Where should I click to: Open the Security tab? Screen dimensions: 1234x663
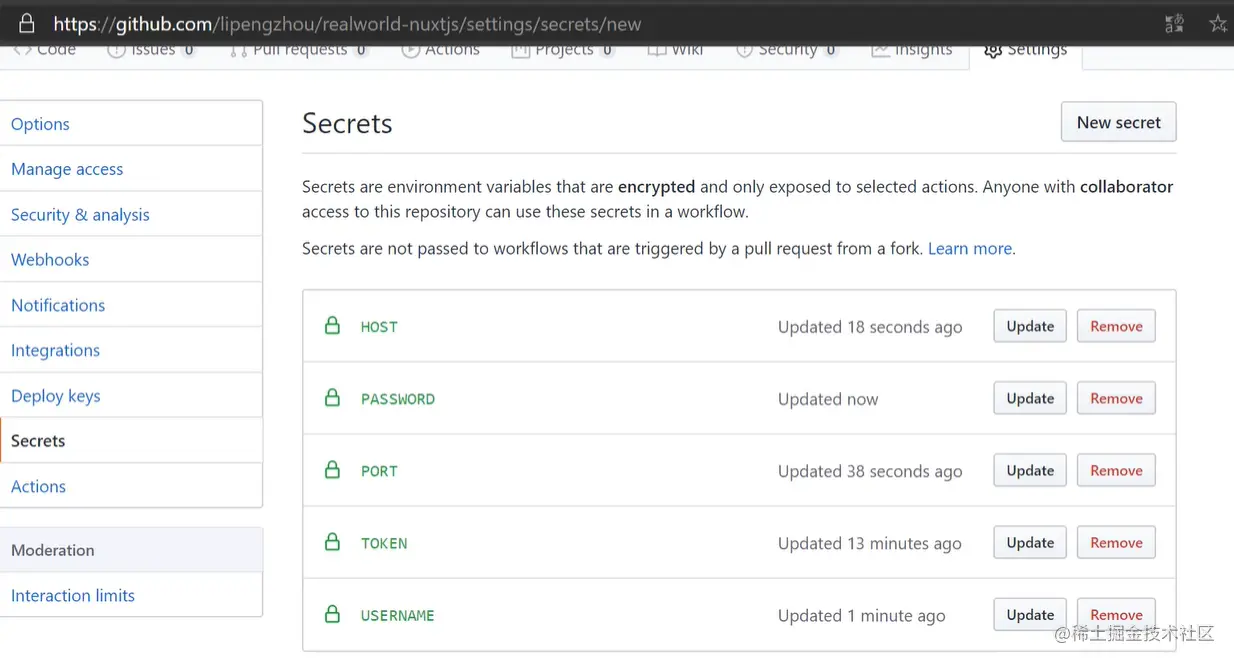click(x=787, y=50)
